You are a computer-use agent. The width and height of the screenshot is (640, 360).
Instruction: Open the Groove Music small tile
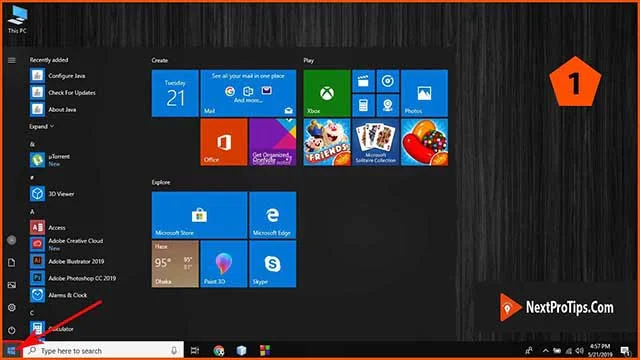[x=388, y=81]
